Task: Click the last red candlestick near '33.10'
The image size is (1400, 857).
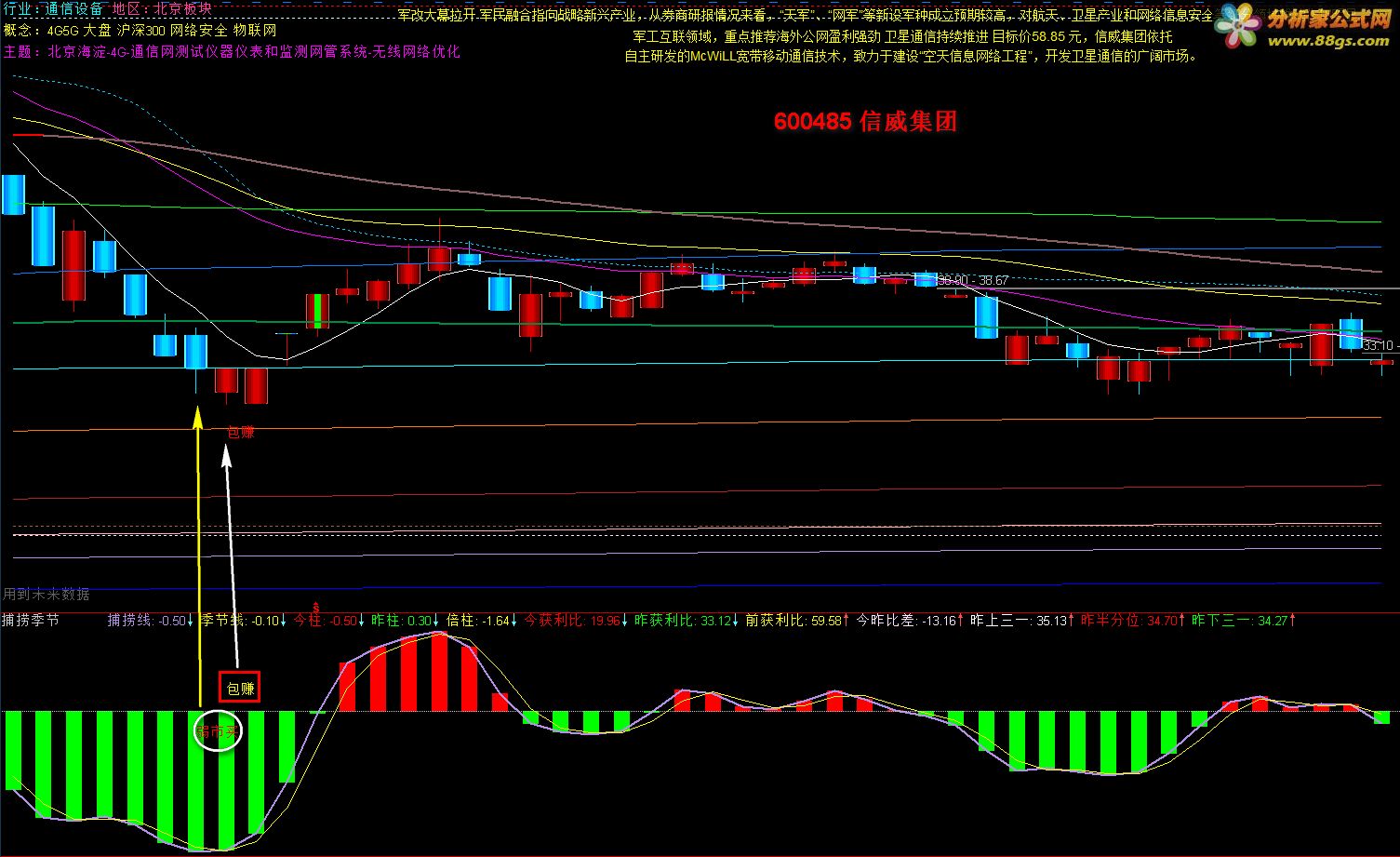Action: pyautogui.click(x=1381, y=363)
